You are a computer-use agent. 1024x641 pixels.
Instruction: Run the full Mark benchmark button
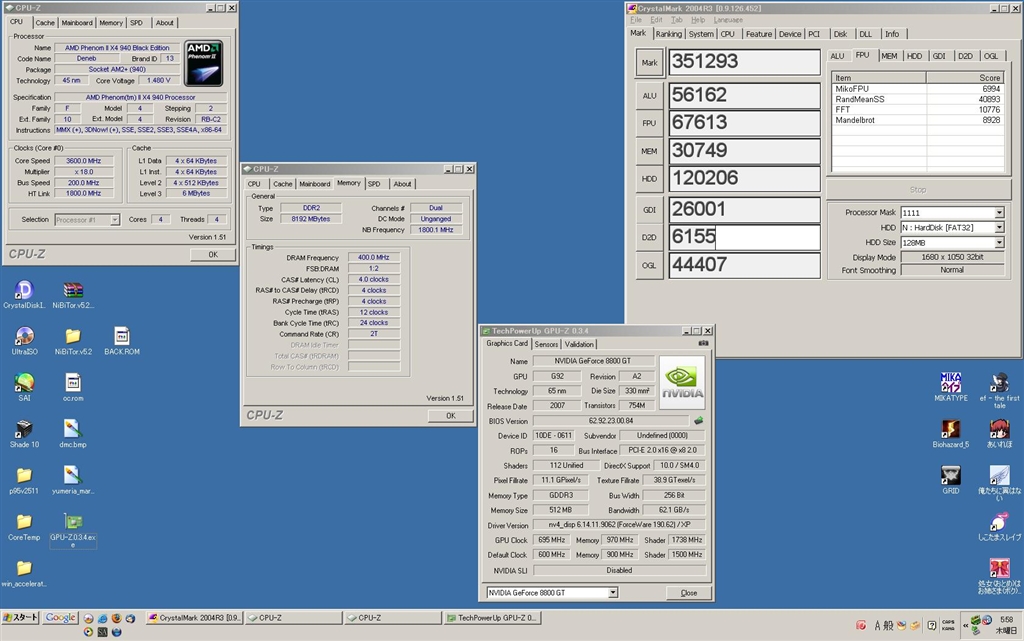pyautogui.click(x=649, y=62)
